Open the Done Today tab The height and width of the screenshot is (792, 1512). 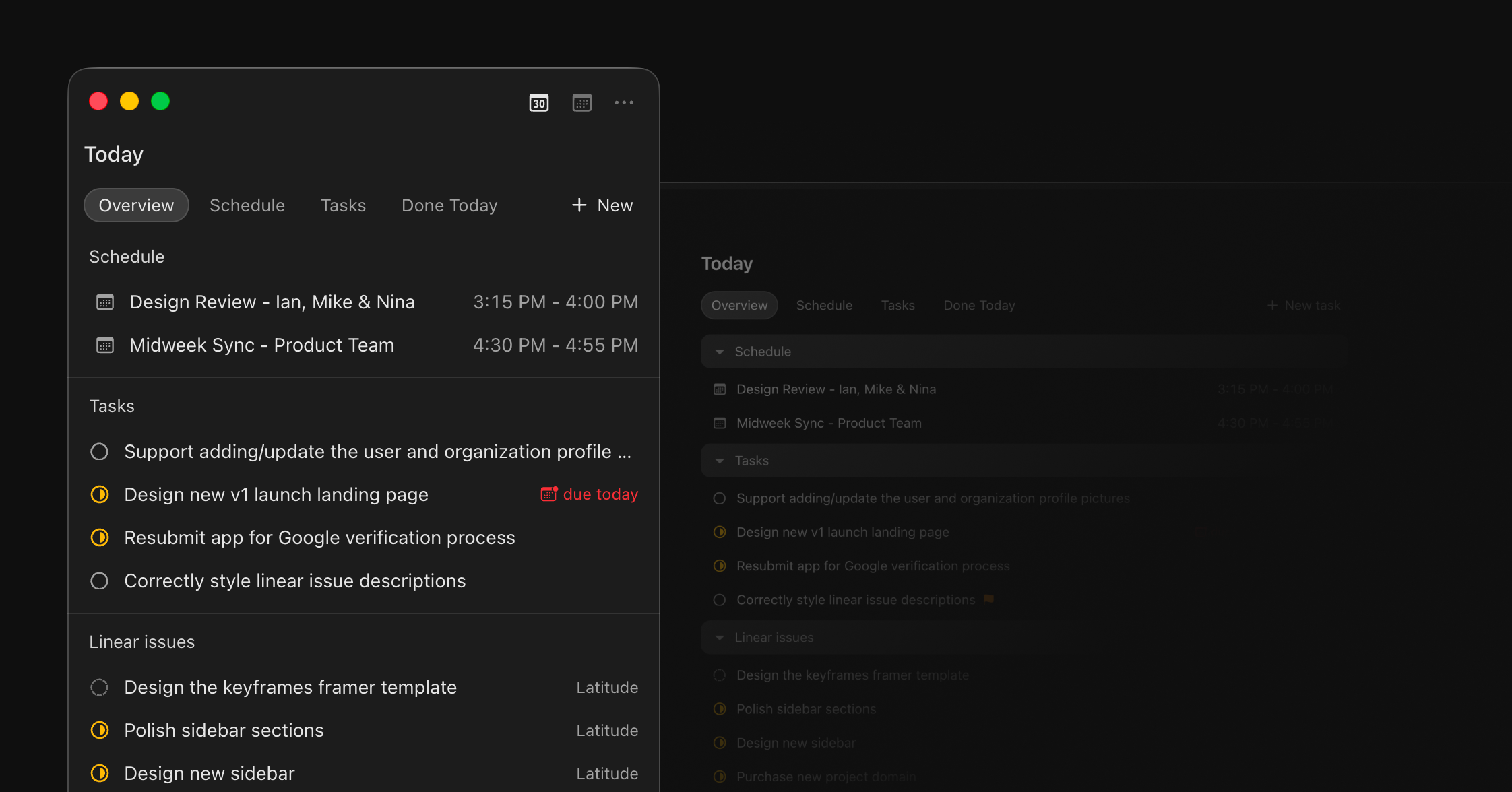click(449, 205)
